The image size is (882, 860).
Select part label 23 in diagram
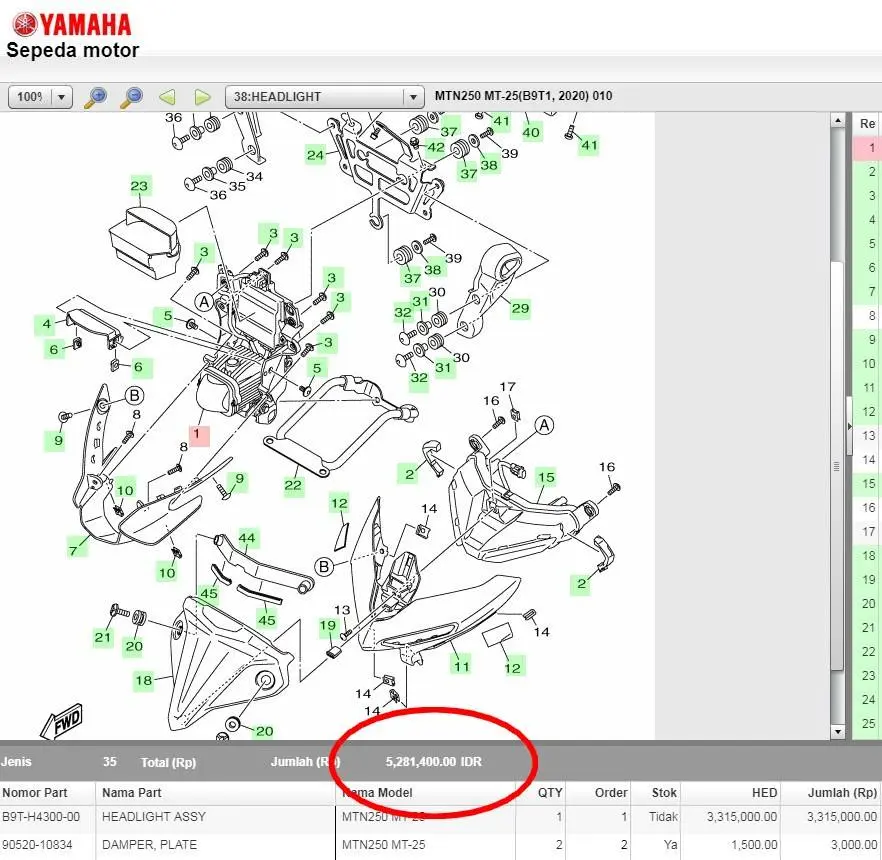139,186
